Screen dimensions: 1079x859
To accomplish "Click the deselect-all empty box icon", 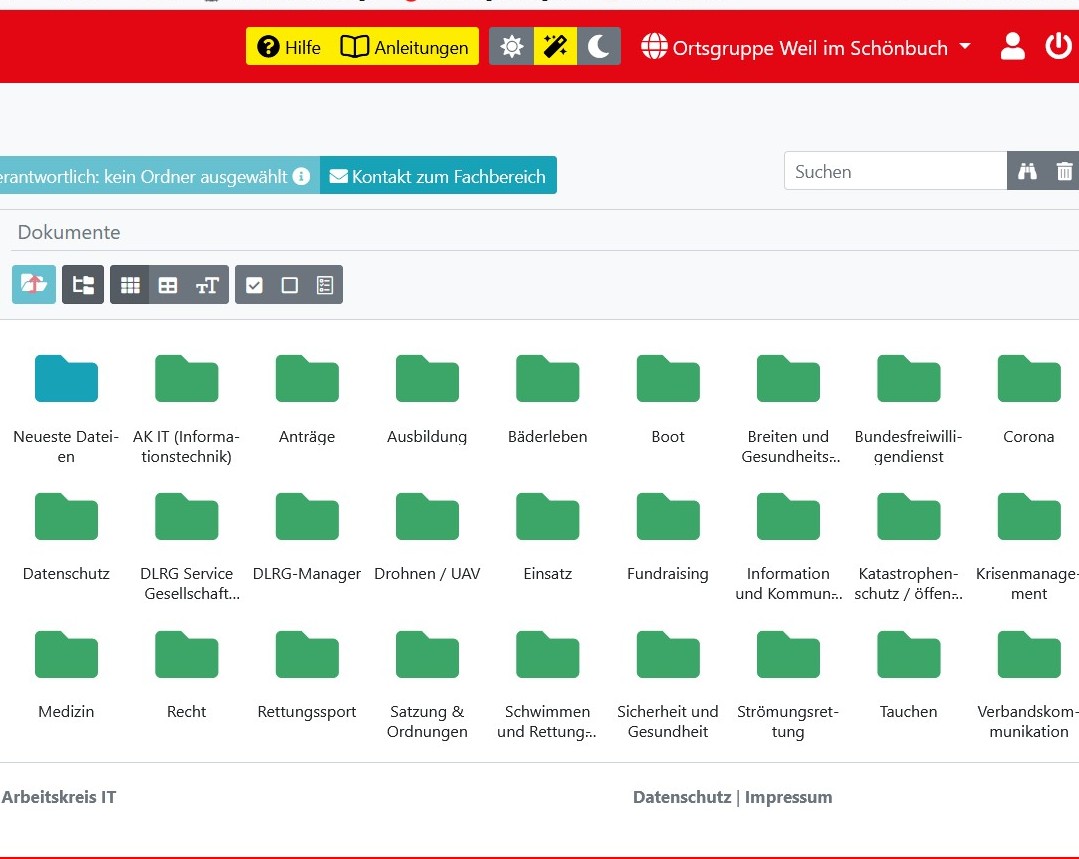I will (289, 285).
